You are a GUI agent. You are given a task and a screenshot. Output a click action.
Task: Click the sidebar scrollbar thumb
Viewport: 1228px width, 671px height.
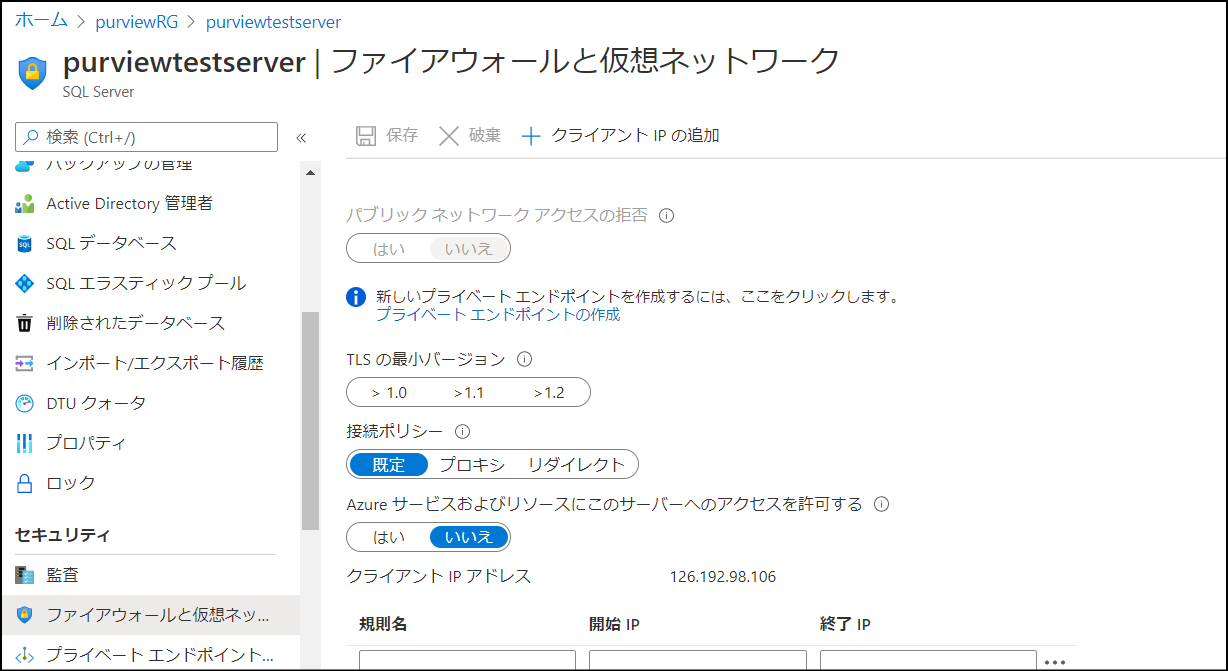pyautogui.click(x=310, y=420)
